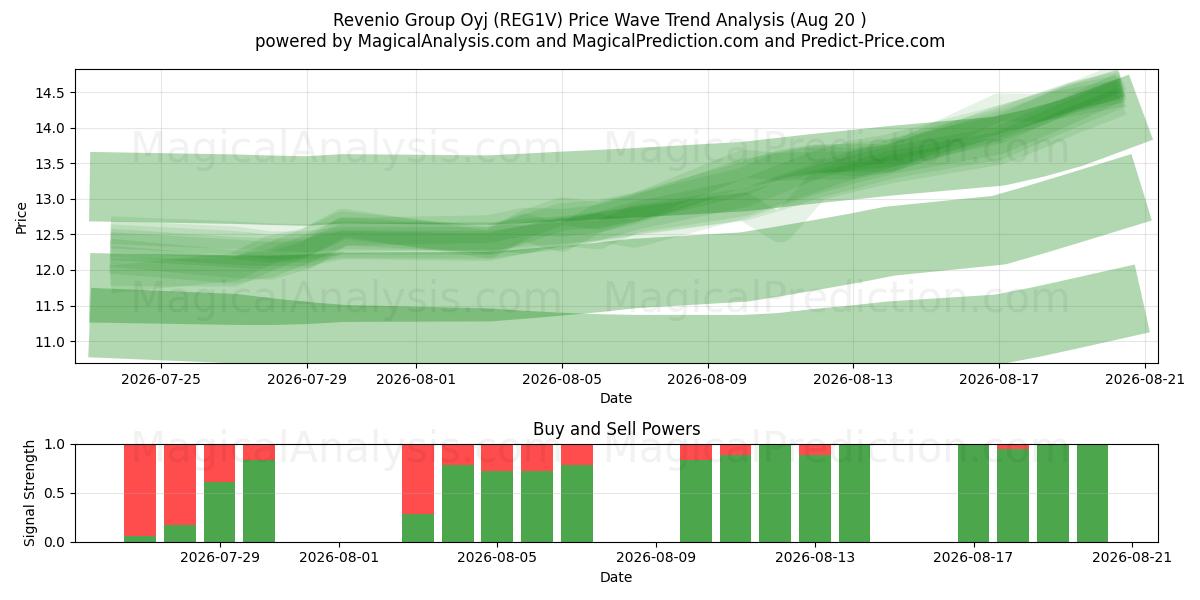The width and height of the screenshot is (1200, 600).
Task: Click the 2026-08-13 date tick under the price chart
Action: (x=853, y=379)
